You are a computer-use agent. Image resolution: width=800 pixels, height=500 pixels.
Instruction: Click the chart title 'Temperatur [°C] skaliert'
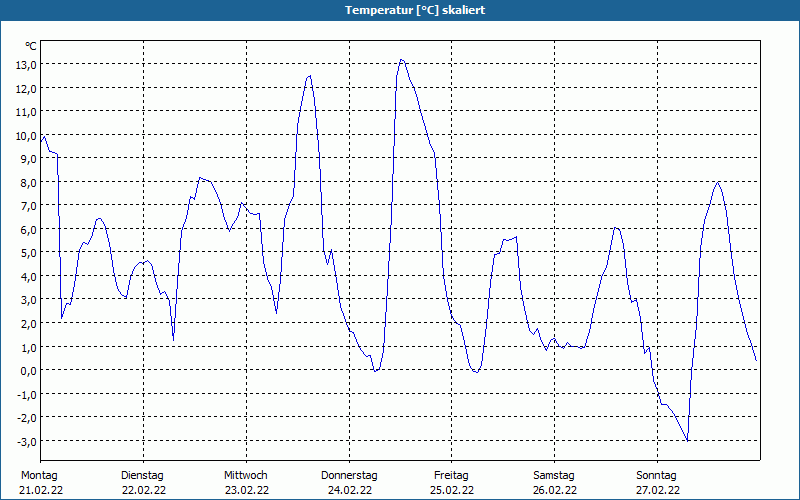[x=415, y=10]
